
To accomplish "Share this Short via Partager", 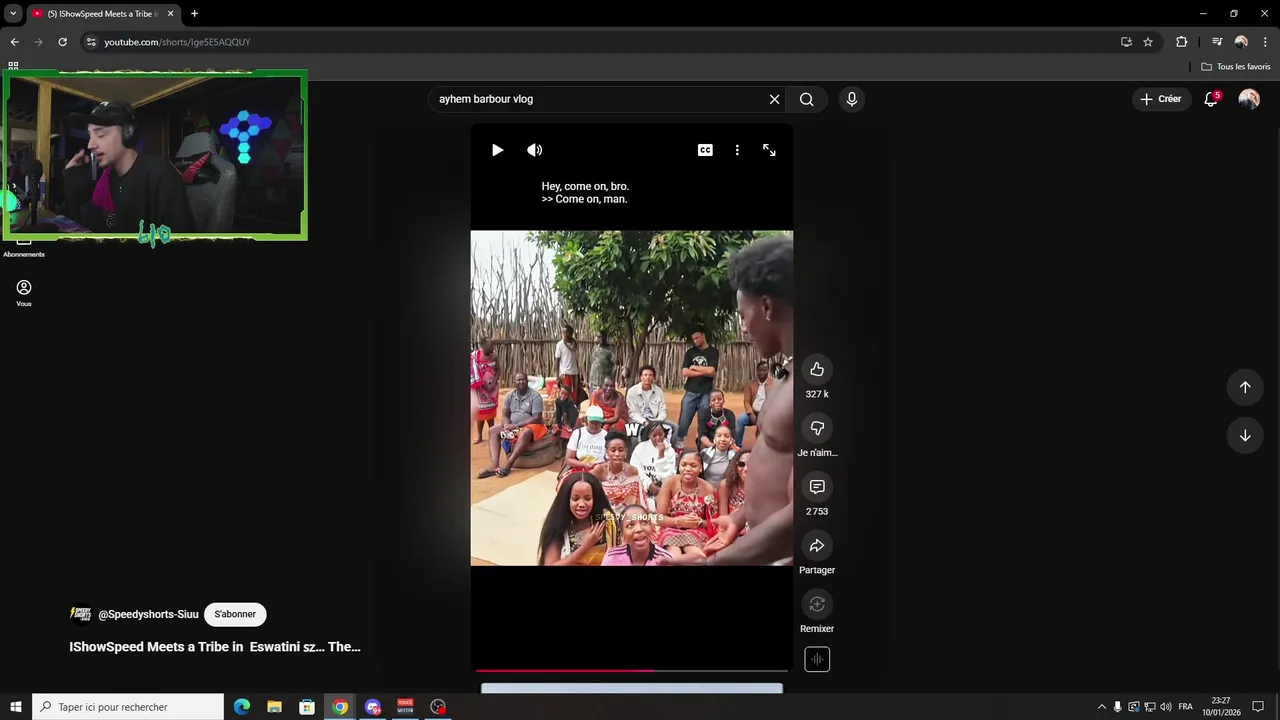I will point(817,546).
